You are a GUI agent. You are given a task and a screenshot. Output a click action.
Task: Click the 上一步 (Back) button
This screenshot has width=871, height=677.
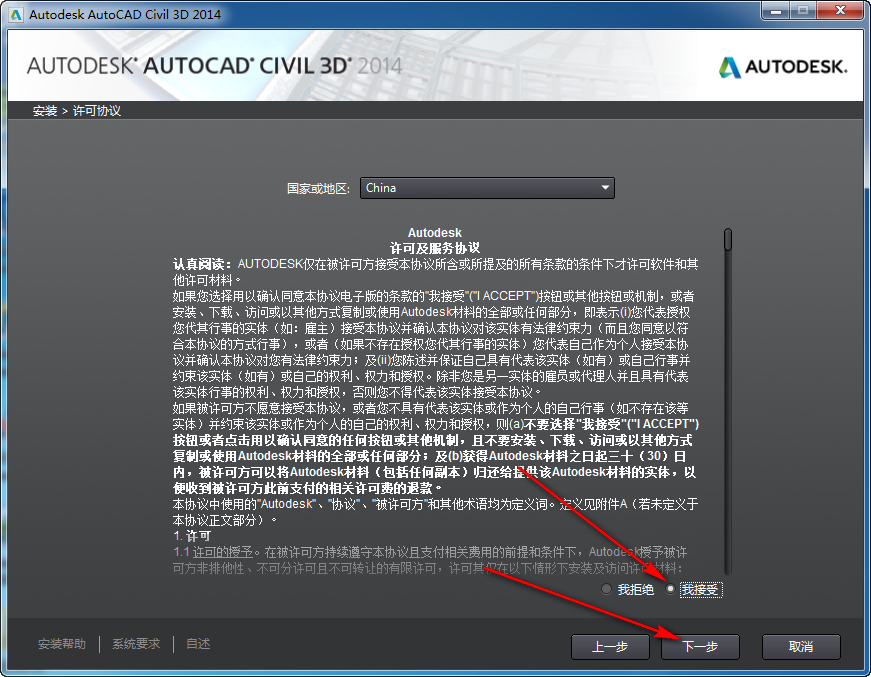(x=610, y=646)
